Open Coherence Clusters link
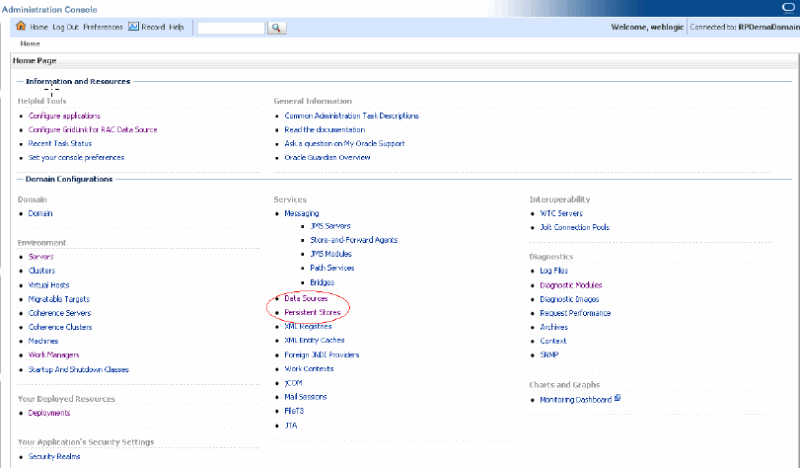 point(60,327)
